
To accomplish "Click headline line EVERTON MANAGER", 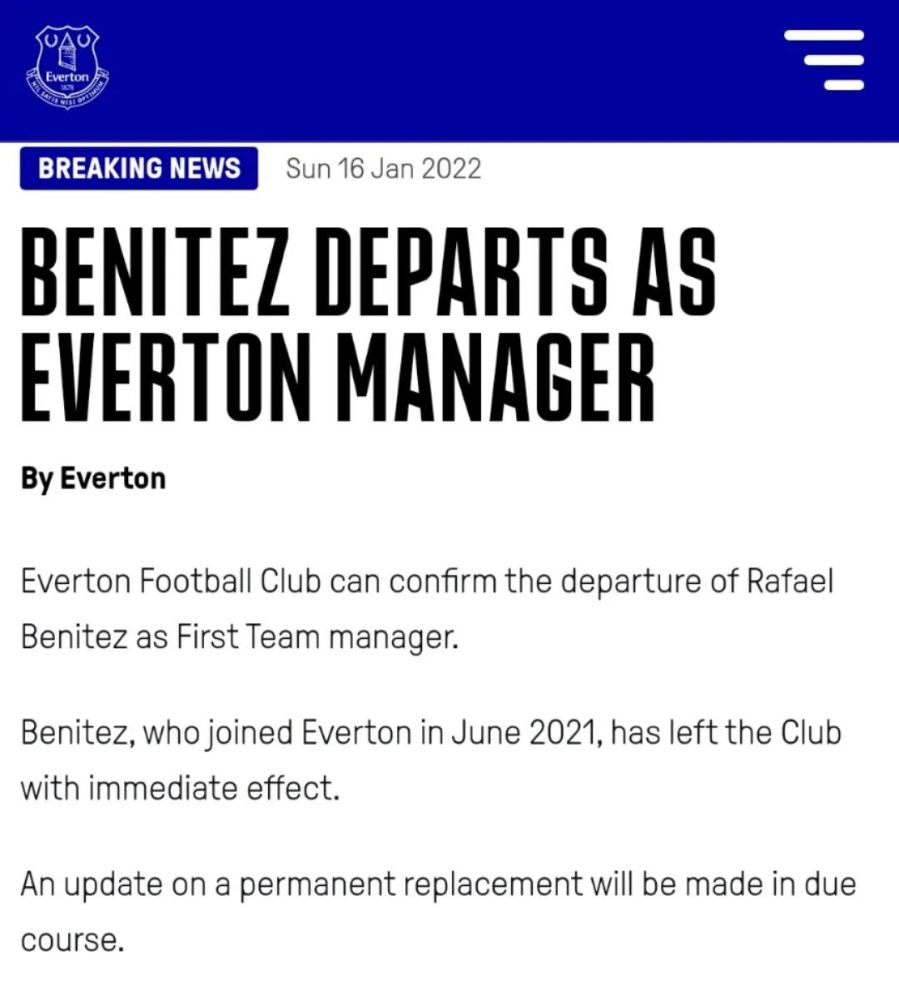I will click(338, 378).
